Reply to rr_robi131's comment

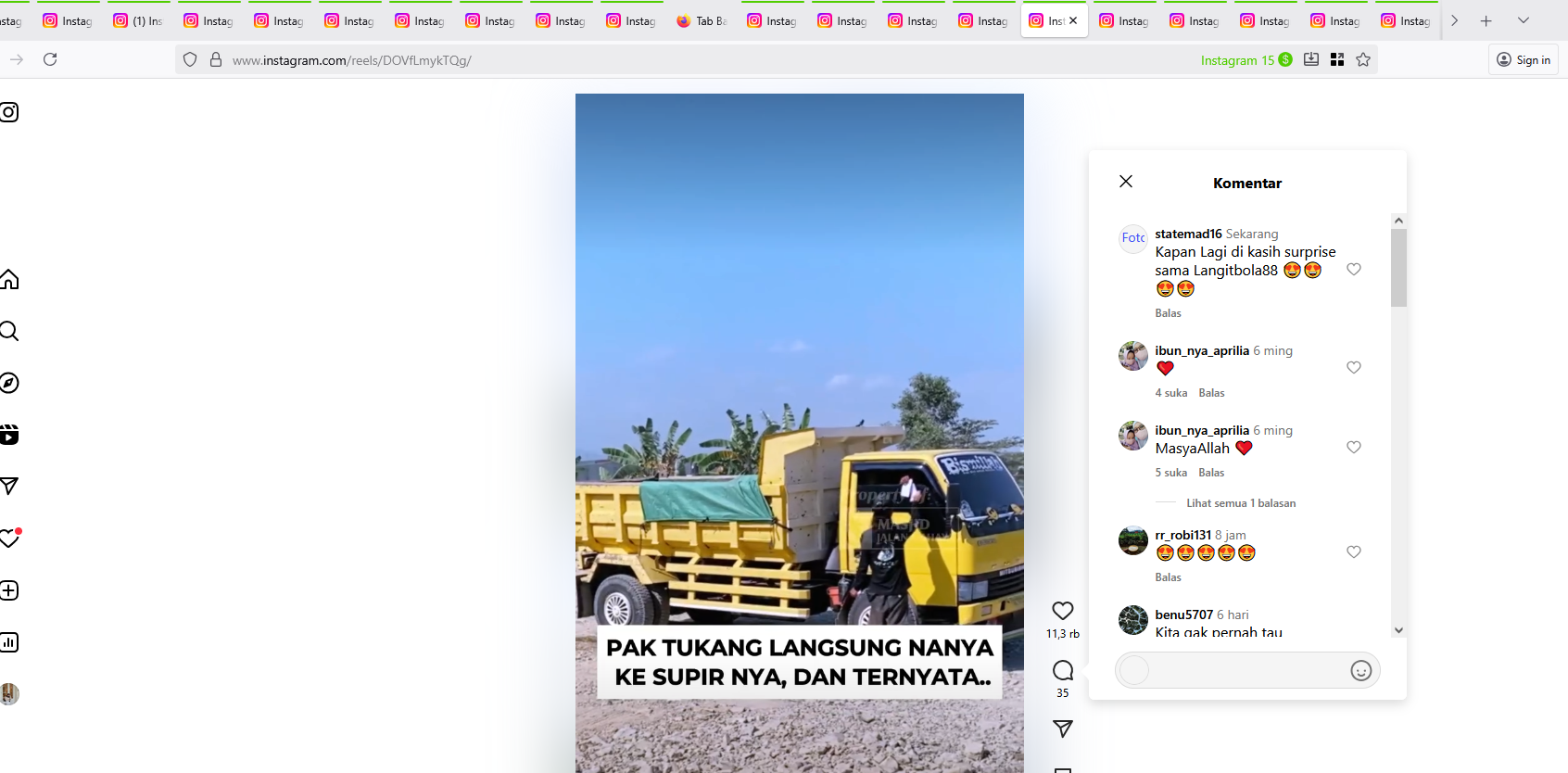[x=1168, y=577]
